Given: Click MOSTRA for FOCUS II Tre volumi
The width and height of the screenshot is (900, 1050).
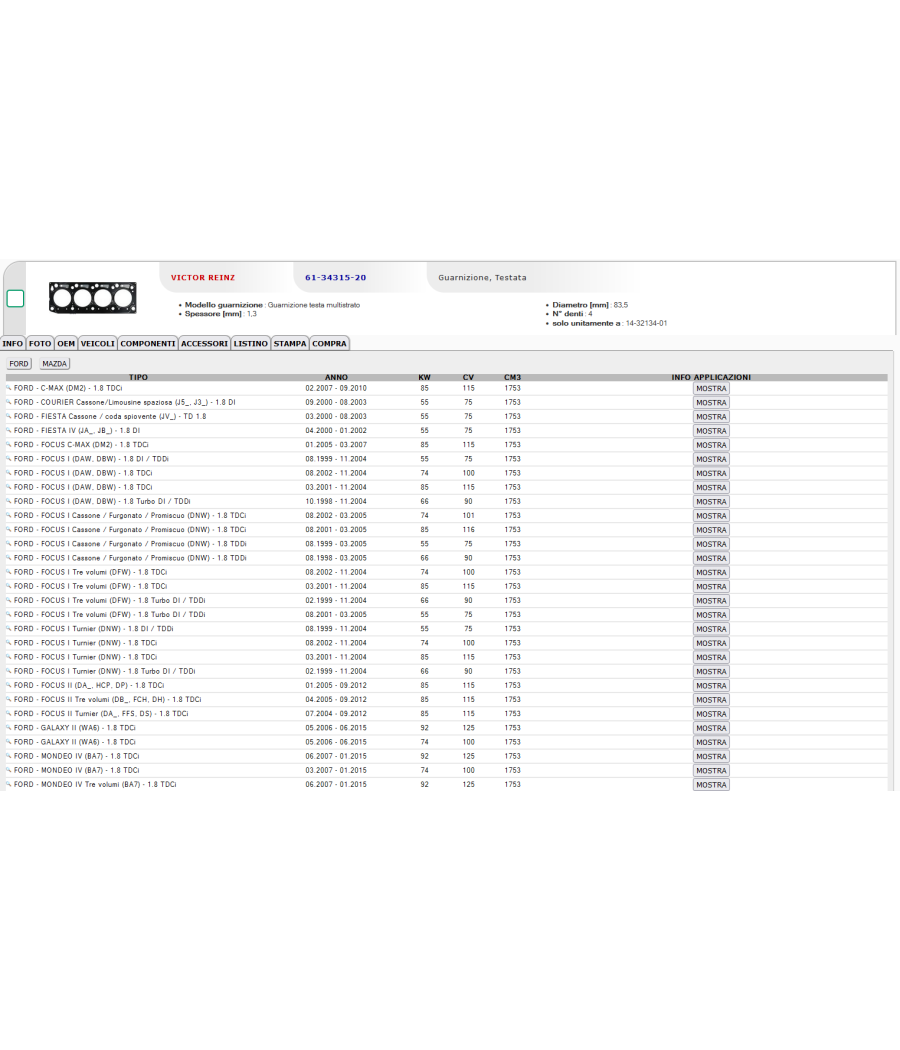Looking at the screenshot, I should (x=711, y=700).
